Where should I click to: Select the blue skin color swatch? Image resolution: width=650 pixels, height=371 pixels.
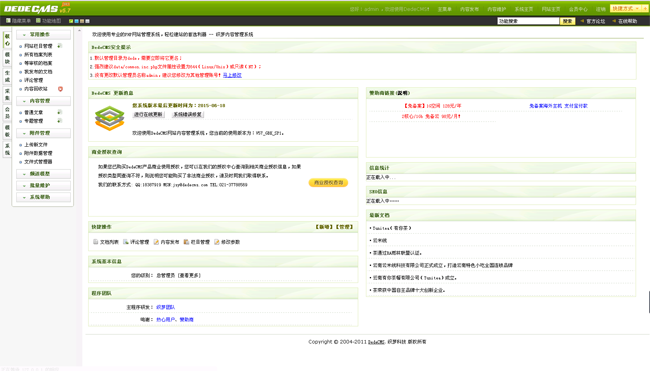pyautogui.click(x=76, y=21)
